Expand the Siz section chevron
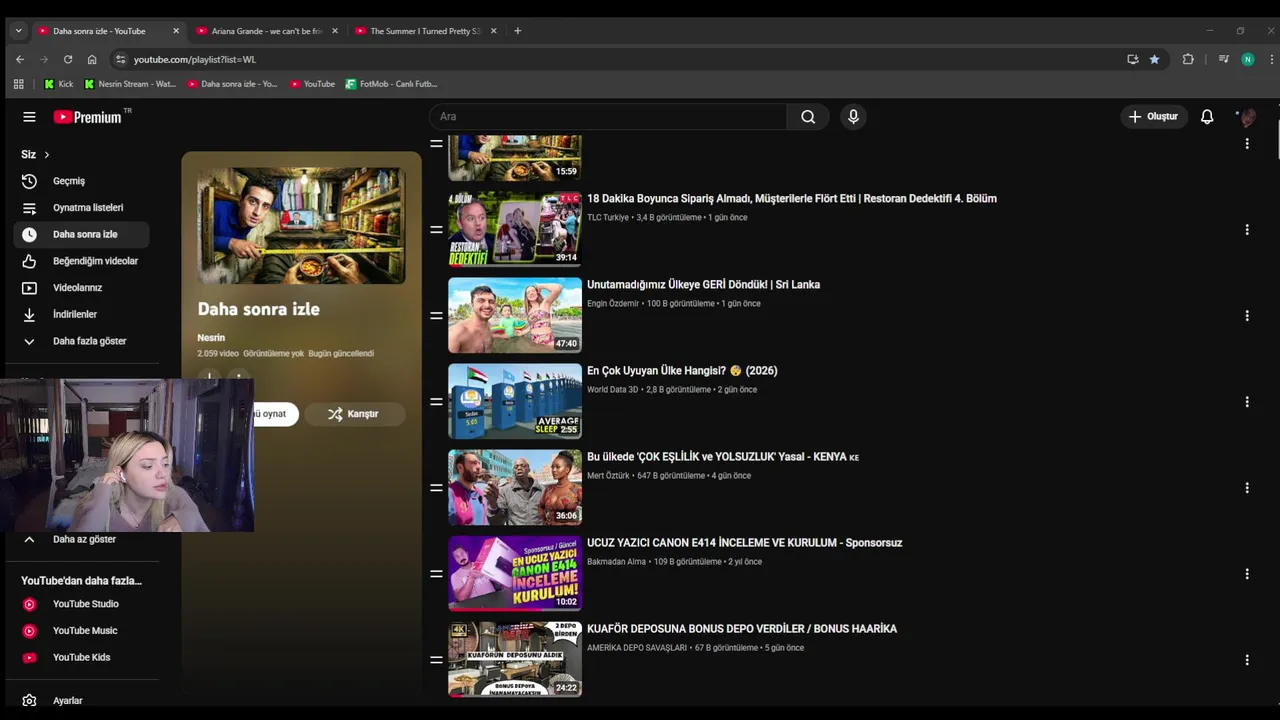This screenshot has height=720, width=1280. click(x=46, y=155)
